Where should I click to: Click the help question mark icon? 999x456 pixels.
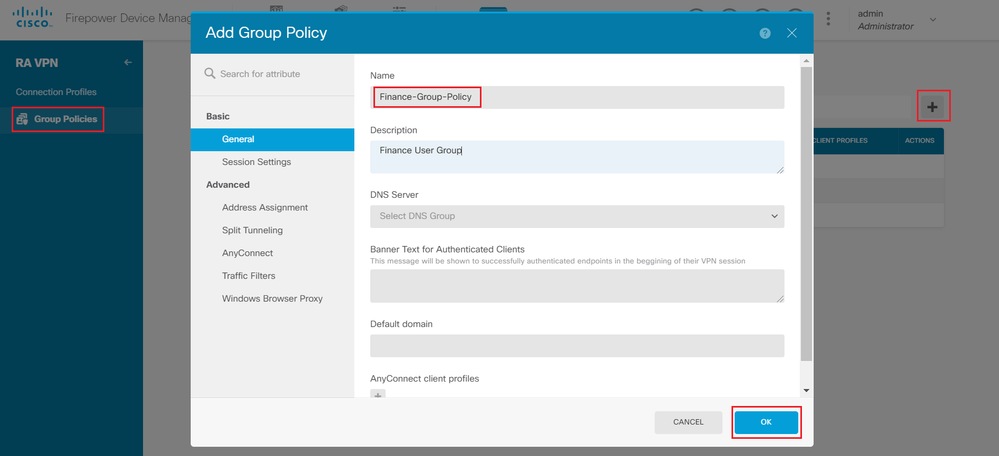[765, 33]
